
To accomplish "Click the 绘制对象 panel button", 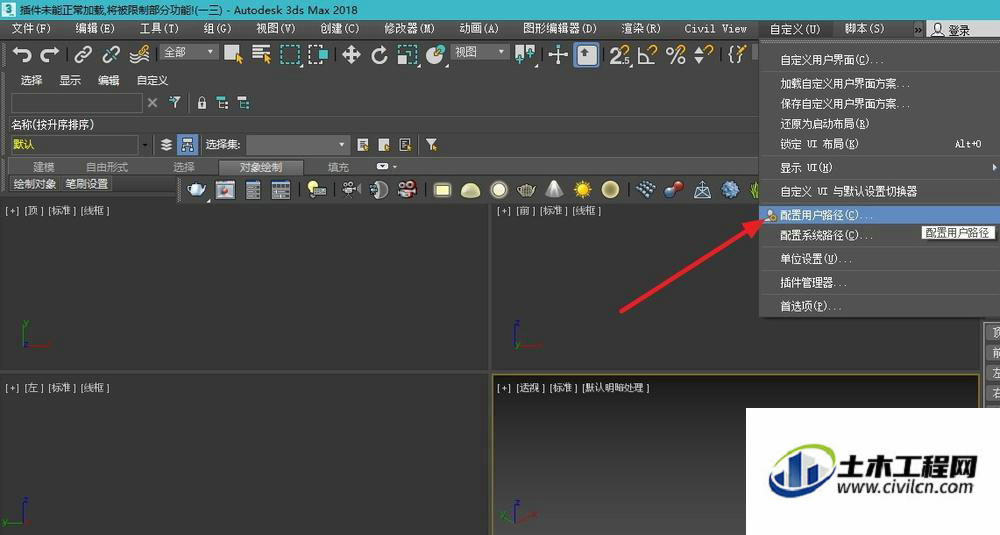I will click(x=34, y=184).
